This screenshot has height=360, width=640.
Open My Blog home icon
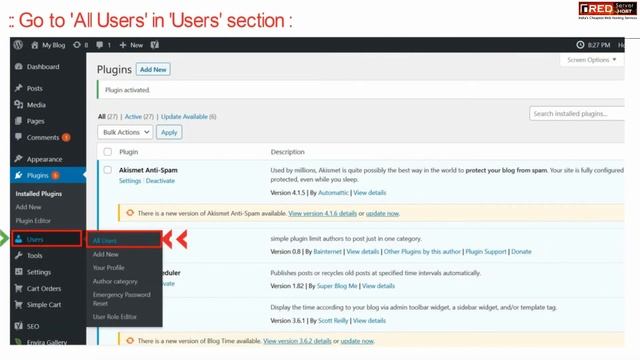coord(35,45)
